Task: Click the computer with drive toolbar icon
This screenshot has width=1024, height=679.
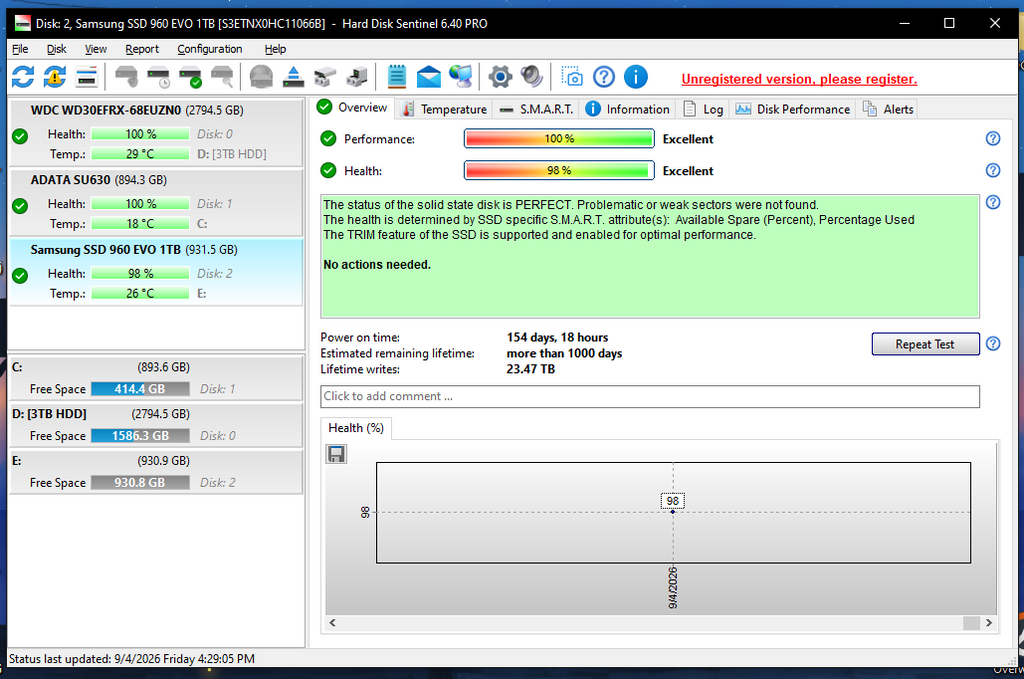Action: point(357,77)
